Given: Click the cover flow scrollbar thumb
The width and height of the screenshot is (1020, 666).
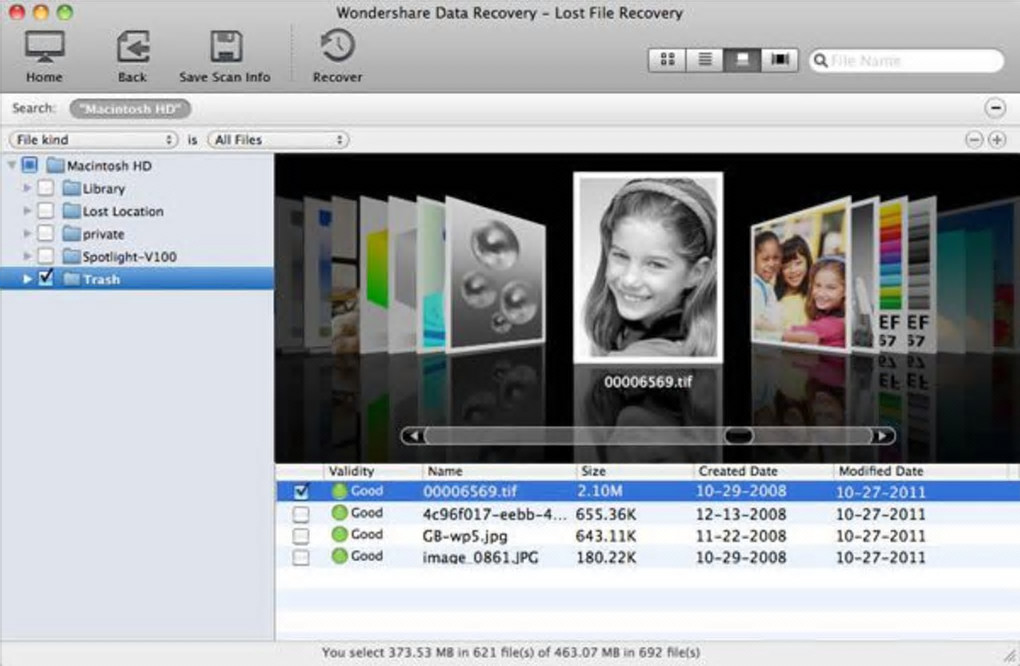Looking at the screenshot, I should click(x=738, y=436).
